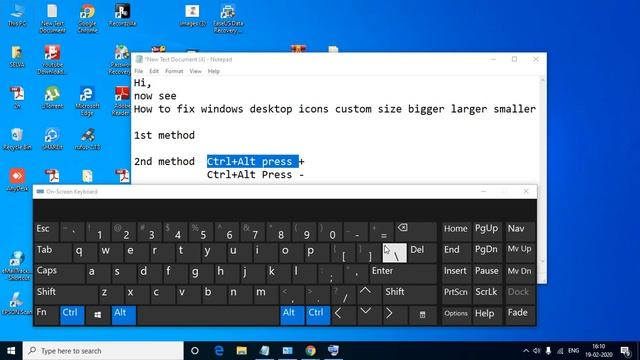
Task: Open Windows Start button
Action: pos(11,351)
